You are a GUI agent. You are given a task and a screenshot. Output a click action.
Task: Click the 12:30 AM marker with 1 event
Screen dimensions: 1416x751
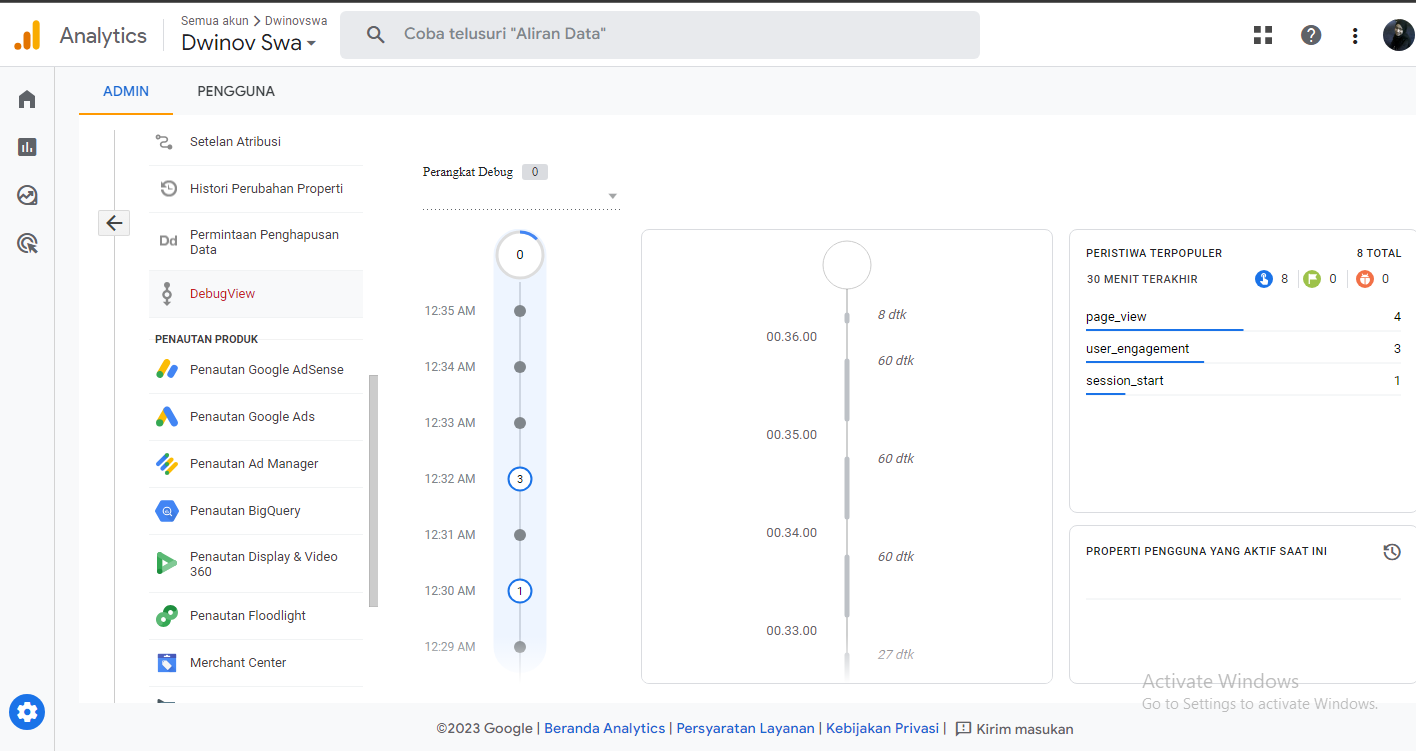pyautogui.click(x=519, y=591)
